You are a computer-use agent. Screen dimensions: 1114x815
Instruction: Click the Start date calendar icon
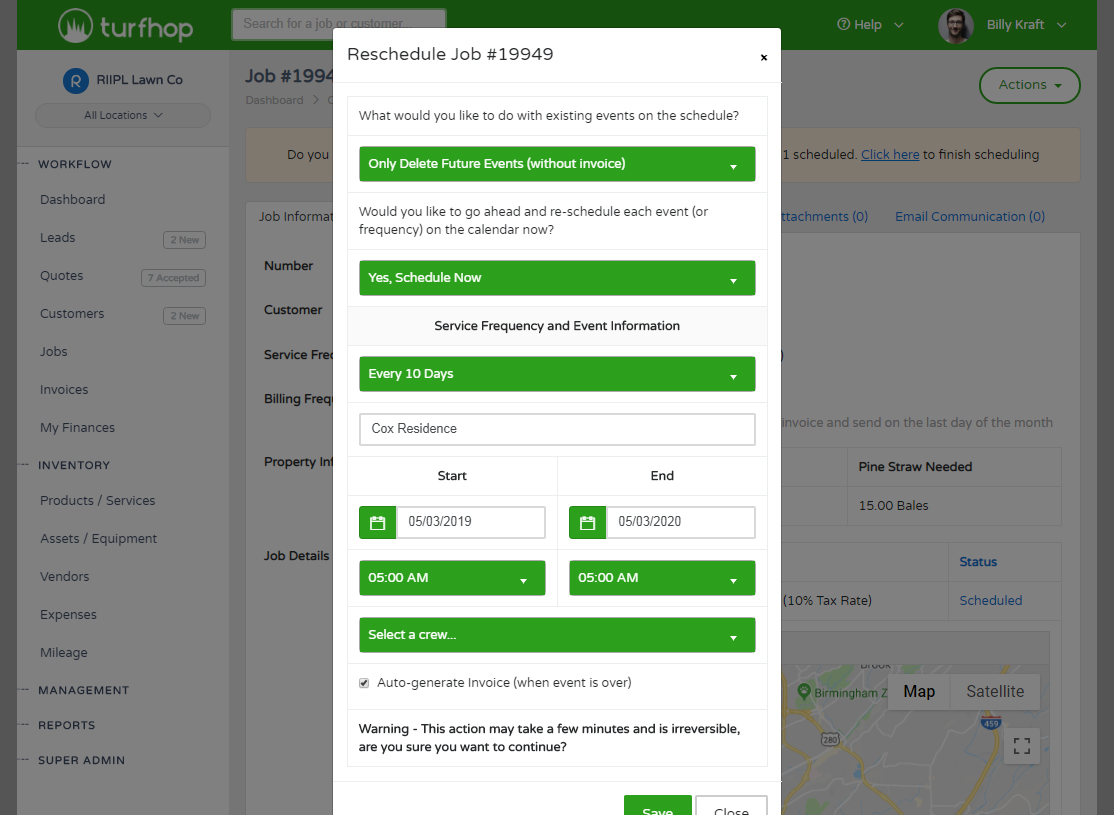click(x=377, y=522)
